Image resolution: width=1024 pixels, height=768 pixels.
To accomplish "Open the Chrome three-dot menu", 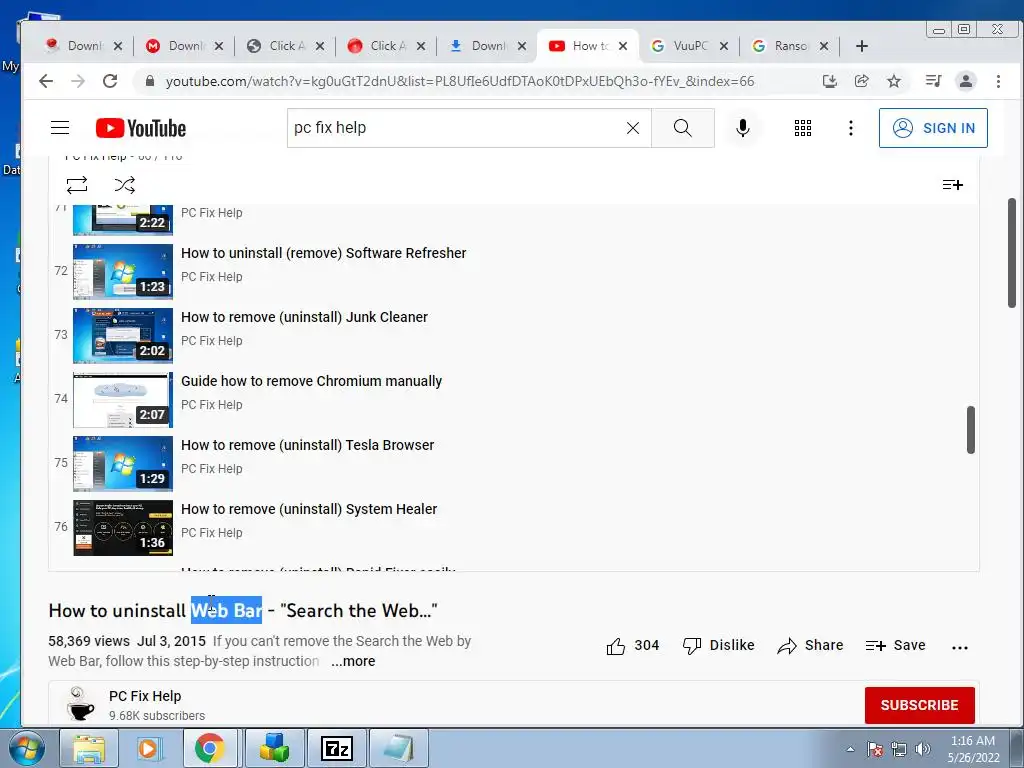I will [x=998, y=81].
